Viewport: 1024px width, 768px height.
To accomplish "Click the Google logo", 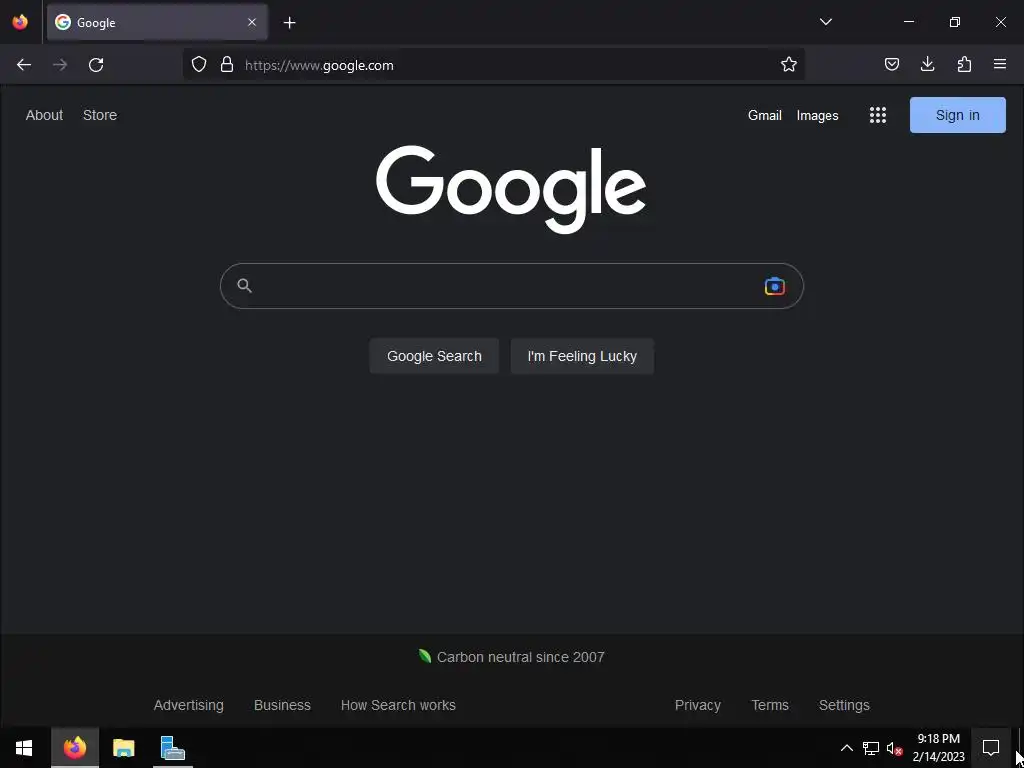I will (x=511, y=189).
